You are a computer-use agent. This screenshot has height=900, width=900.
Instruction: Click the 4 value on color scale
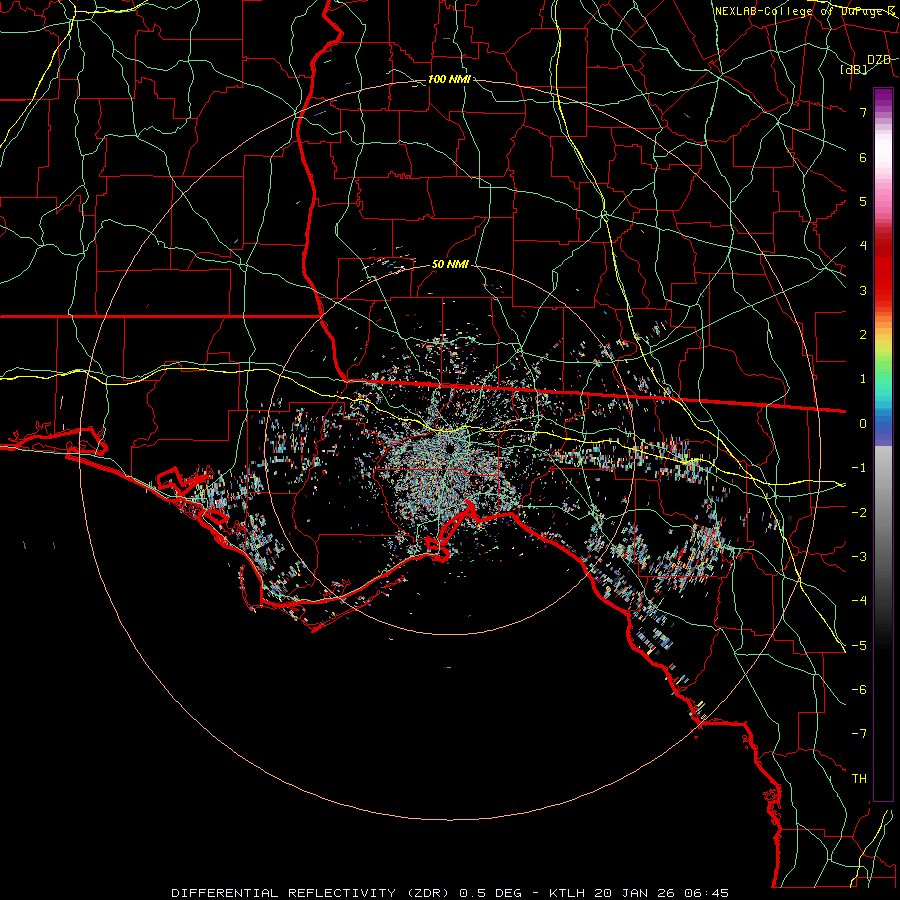(863, 246)
